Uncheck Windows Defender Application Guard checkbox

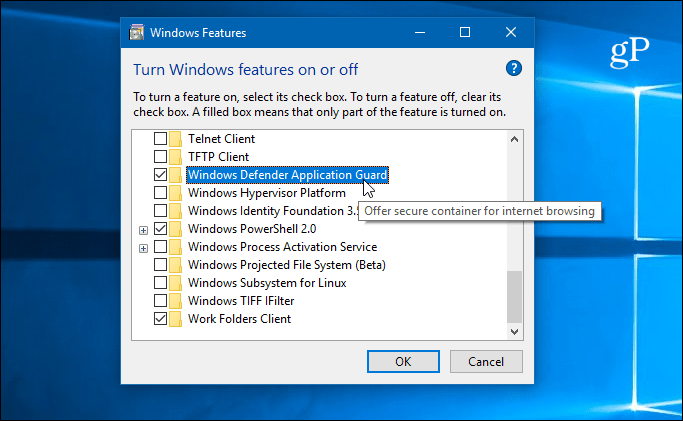coord(160,175)
